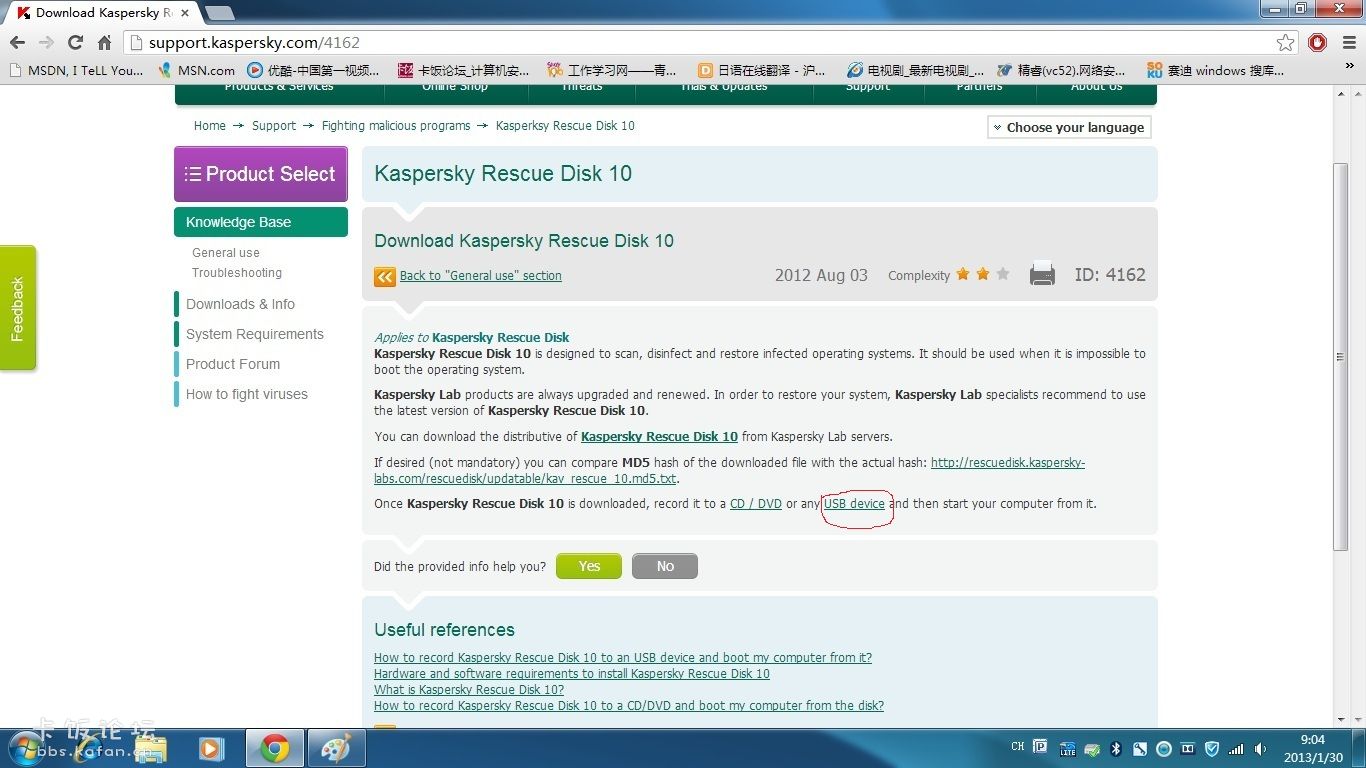Click the Yes helpful button
This screenshot has height=768, width=1366.
[589, 566]
